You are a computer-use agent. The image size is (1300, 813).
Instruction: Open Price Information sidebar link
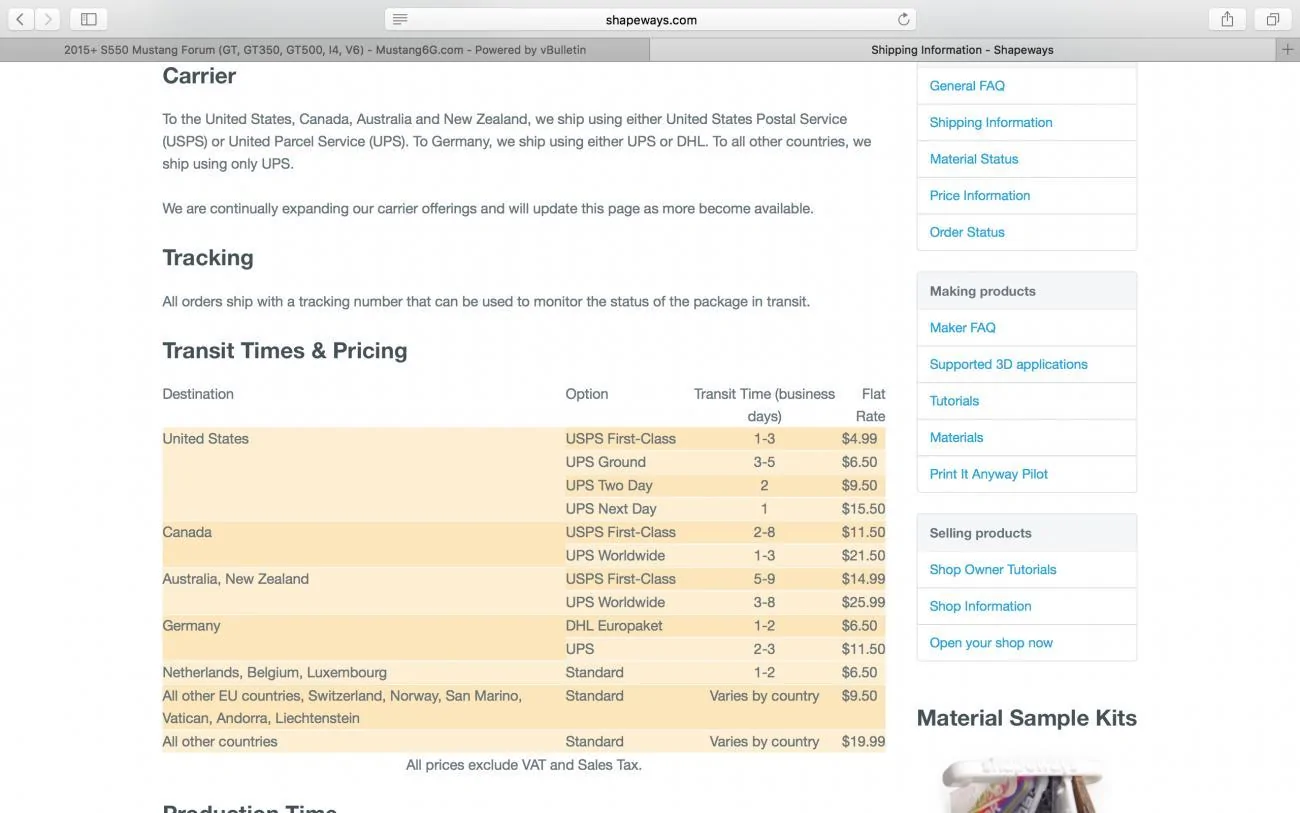(980, 195)
